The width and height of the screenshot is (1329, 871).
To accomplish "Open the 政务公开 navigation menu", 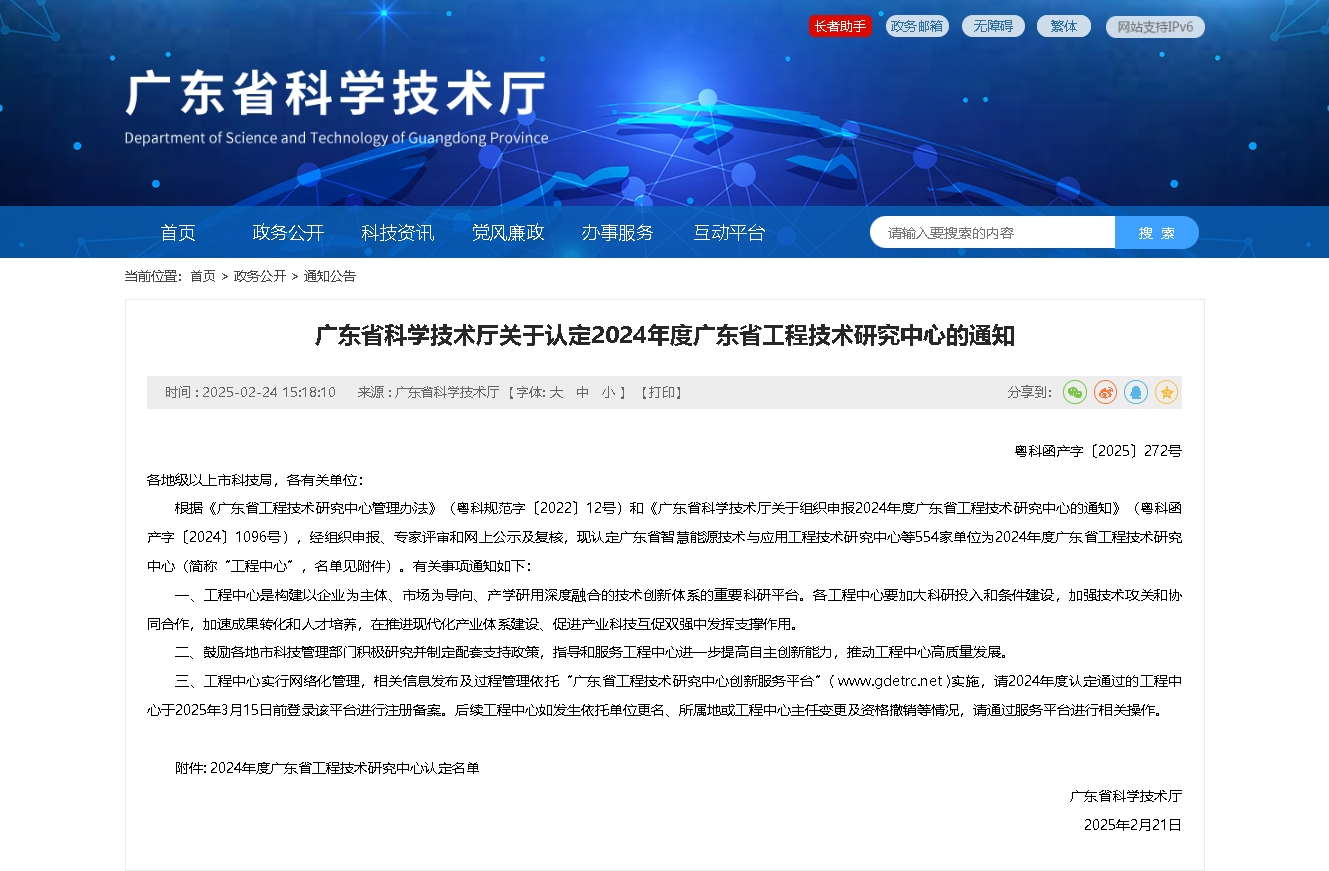I will coord(288,232).
